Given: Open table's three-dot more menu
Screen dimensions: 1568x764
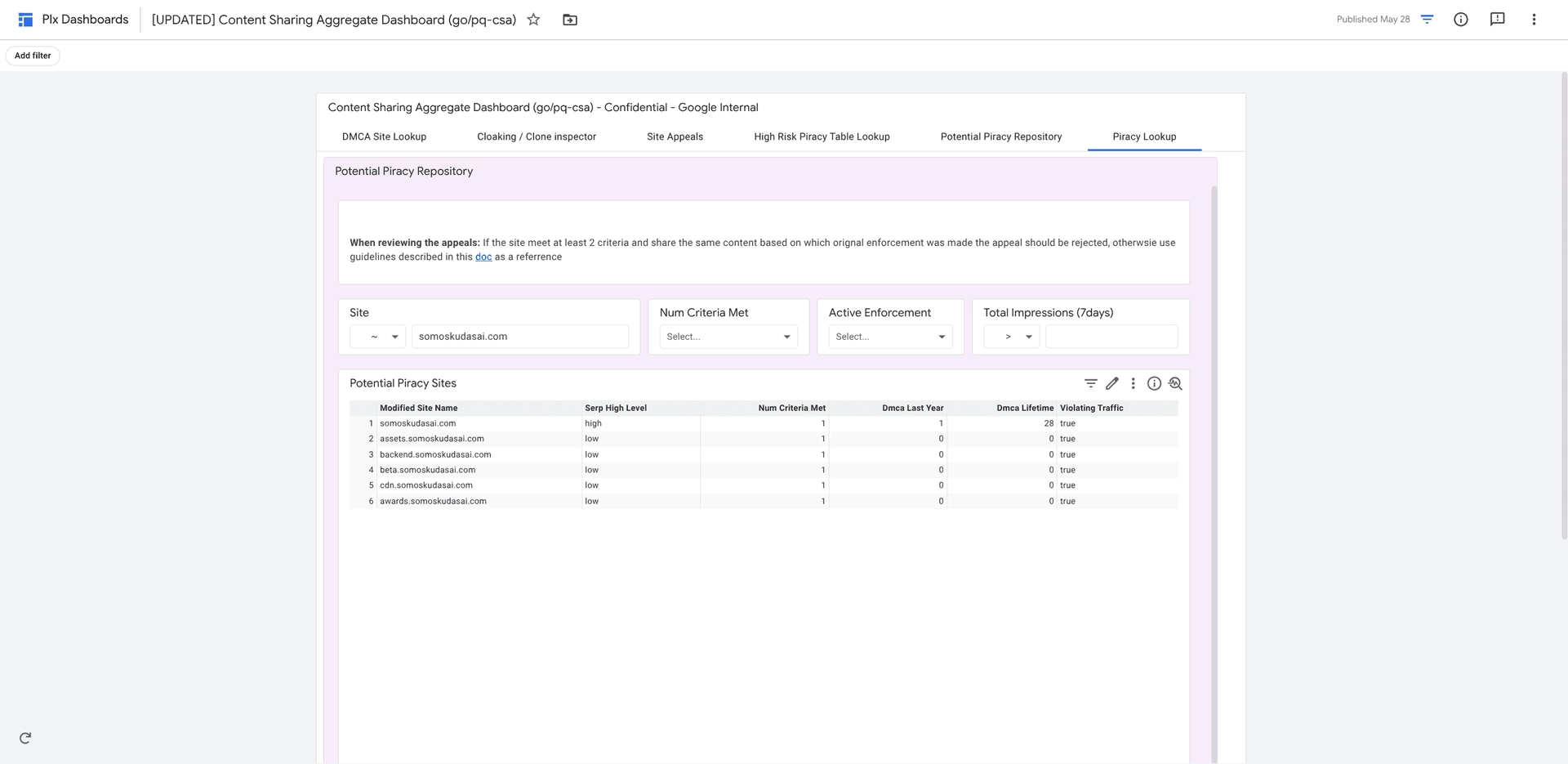Looking at the screenshot, I should point(1133,383).
